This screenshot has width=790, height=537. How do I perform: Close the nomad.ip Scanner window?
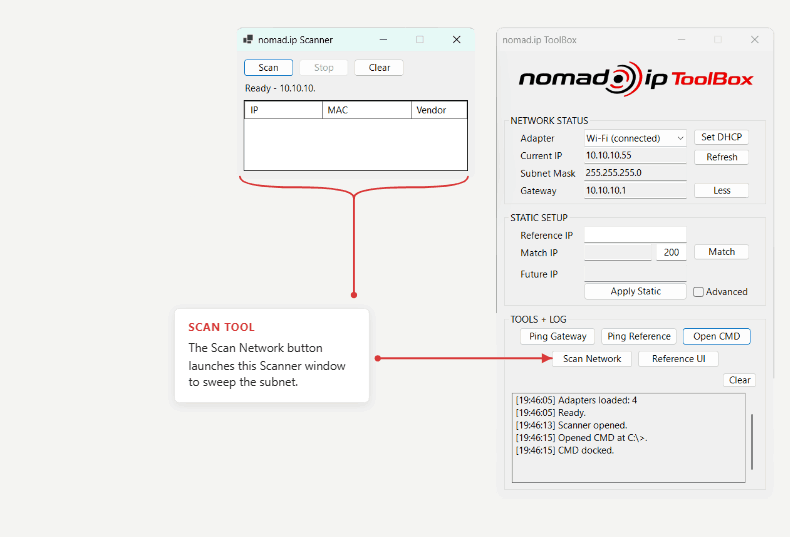pos(456,39)
